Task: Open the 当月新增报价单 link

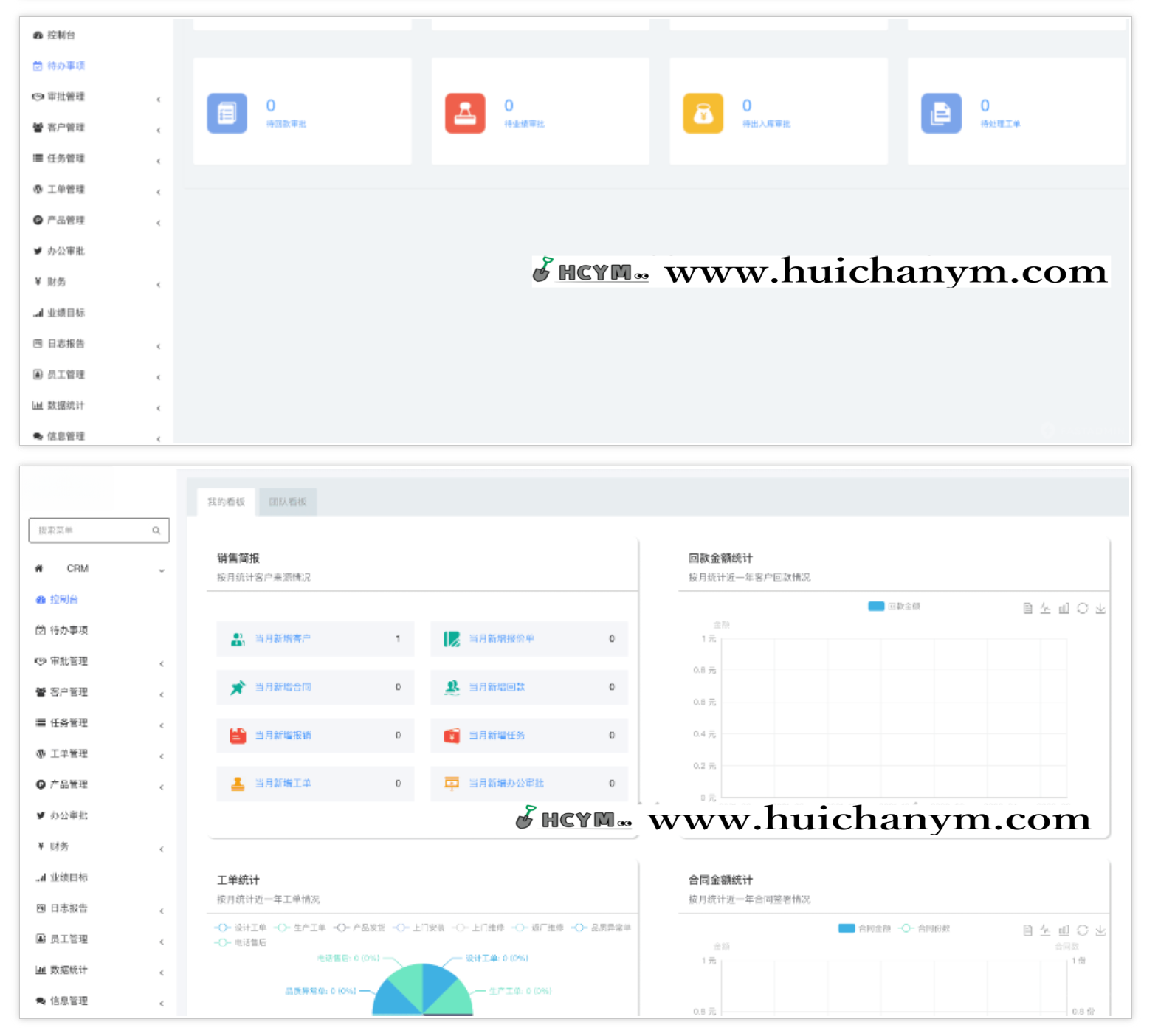Action: (x=502, y=639)
